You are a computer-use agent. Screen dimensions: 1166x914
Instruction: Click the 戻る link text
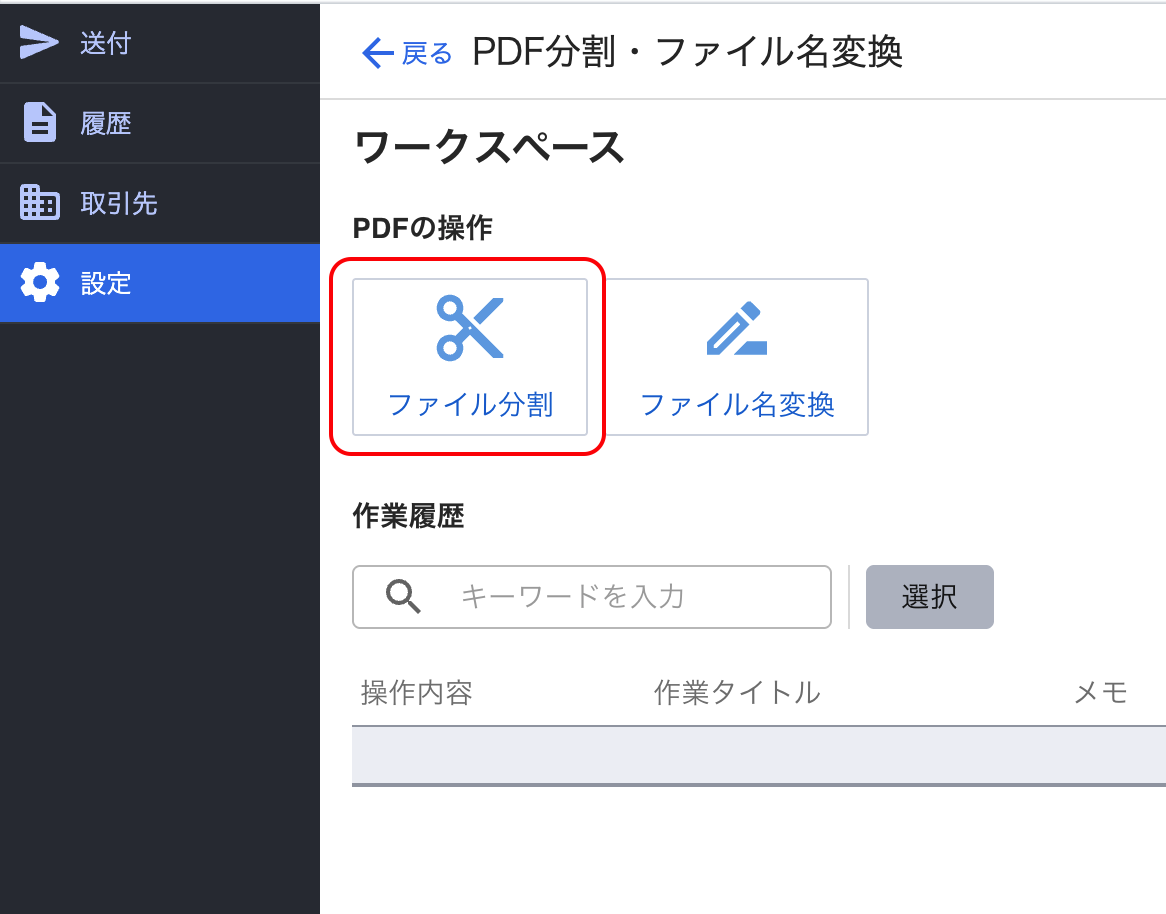[427, 53]
